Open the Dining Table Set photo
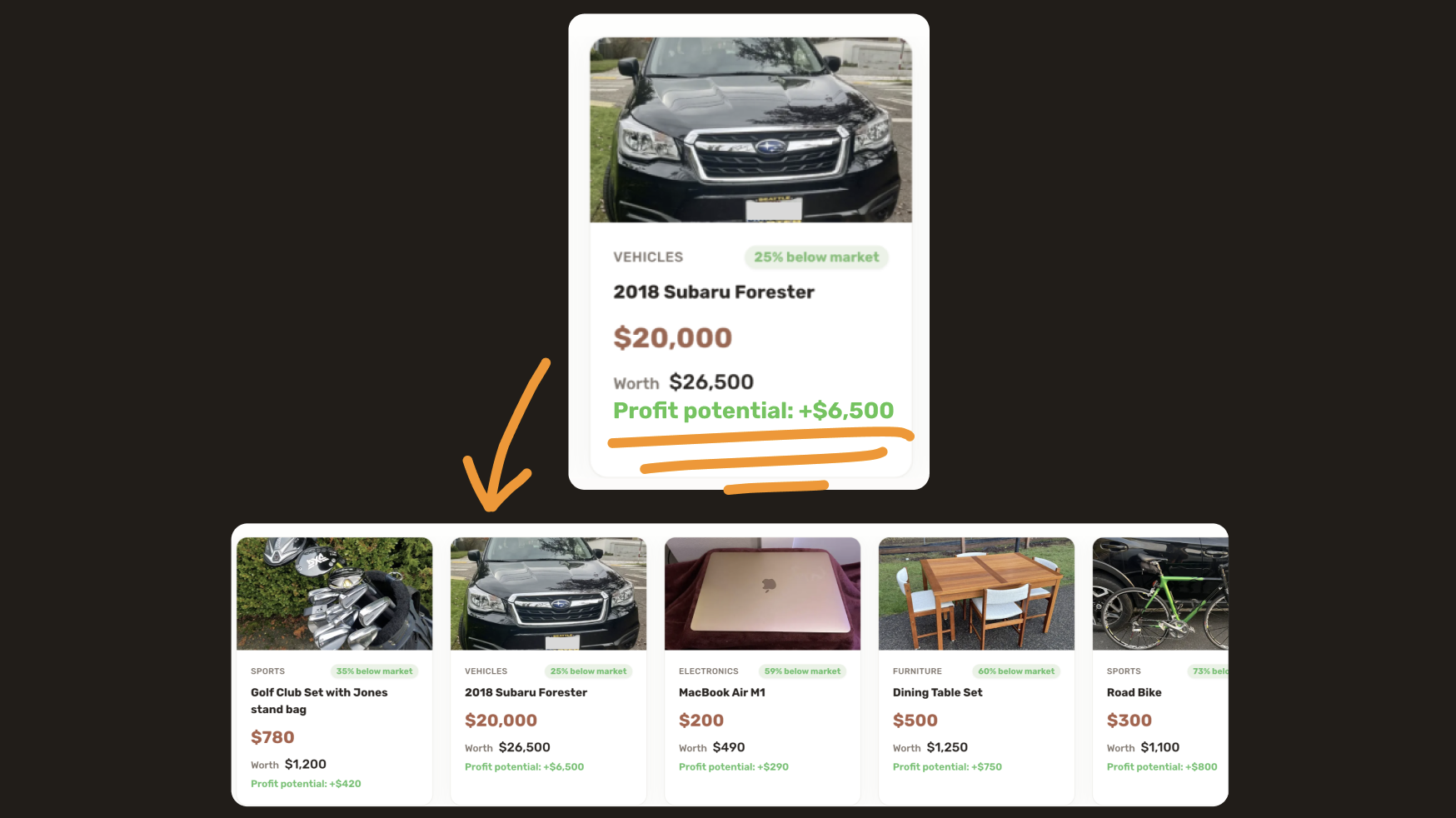Viewport: 1456px width, 818px height. [x=976, y=593]
